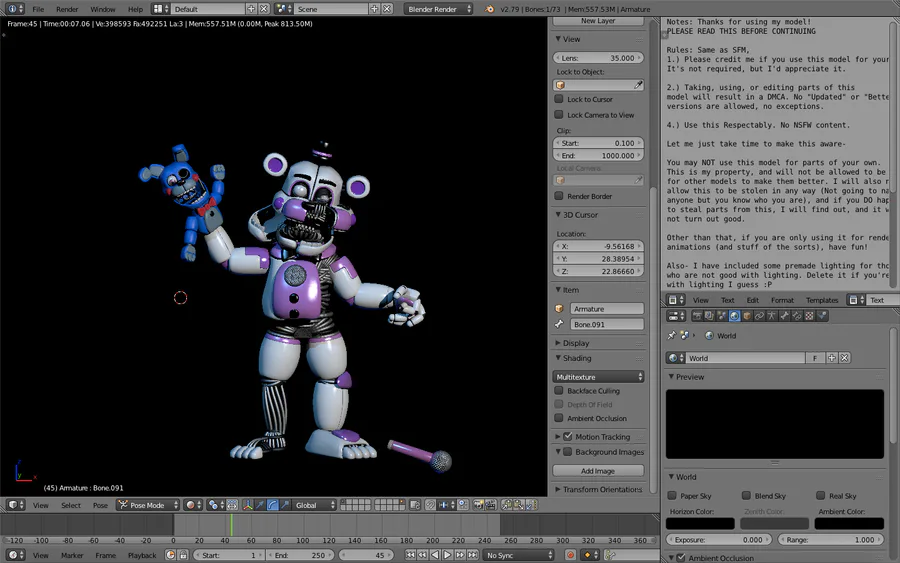This screenshot has height=563, width=900.
Task: Click the timeline record button
Action: 570,555
